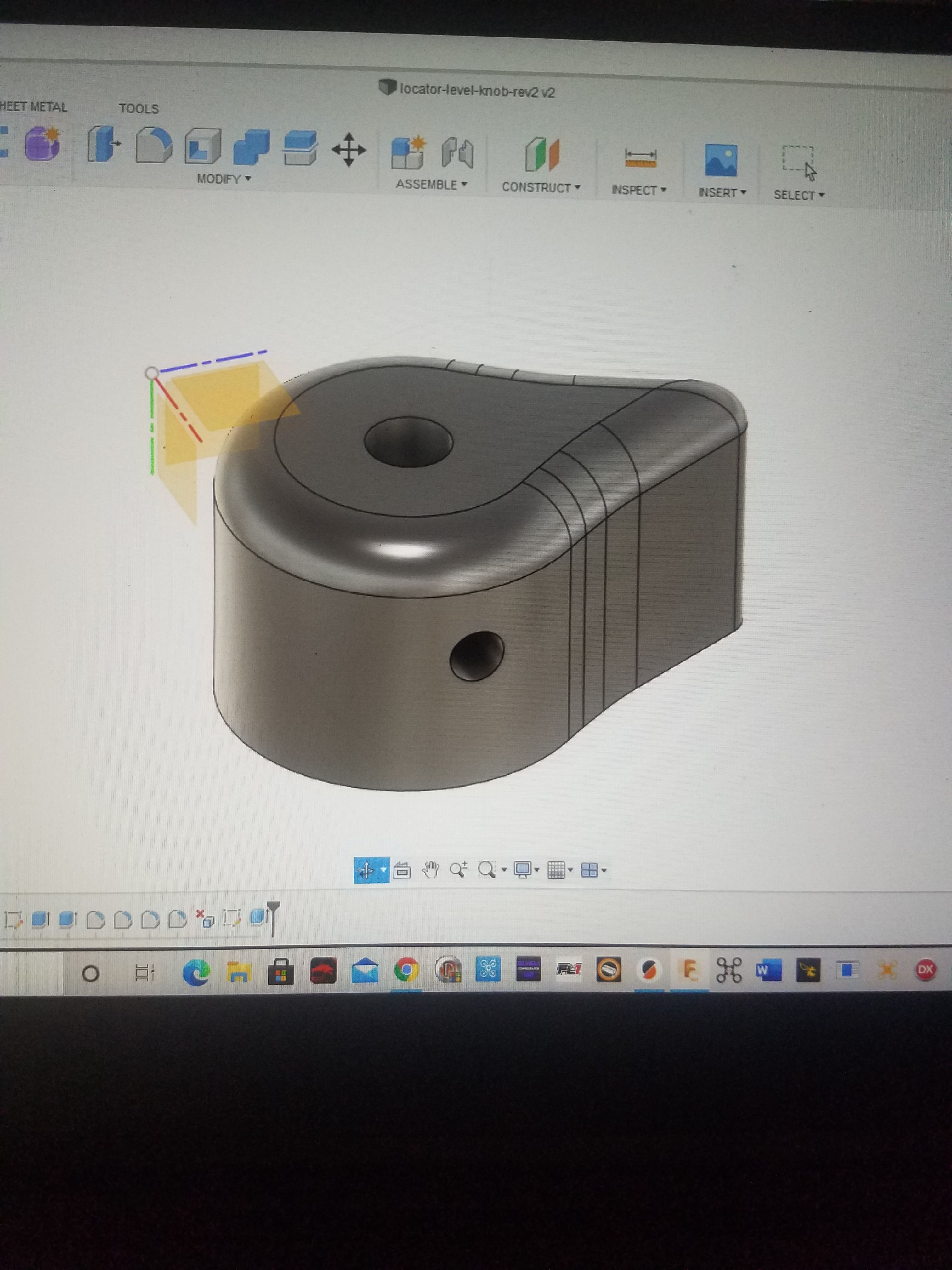Click the Sheet Metal tab
Screen dimensions: 952x1270
click(33, 107)
